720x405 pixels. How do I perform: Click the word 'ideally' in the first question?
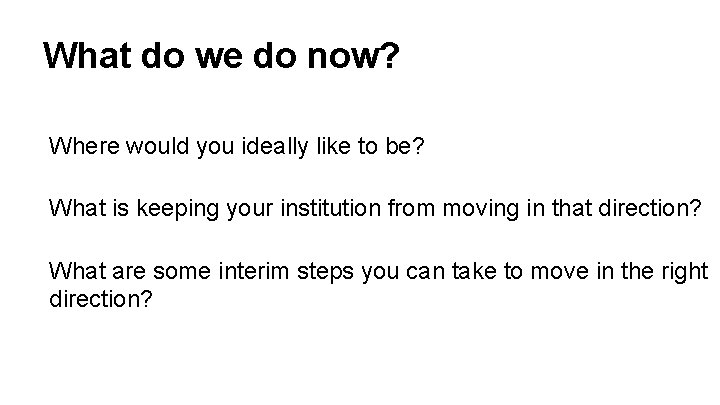tap(275, 147)
